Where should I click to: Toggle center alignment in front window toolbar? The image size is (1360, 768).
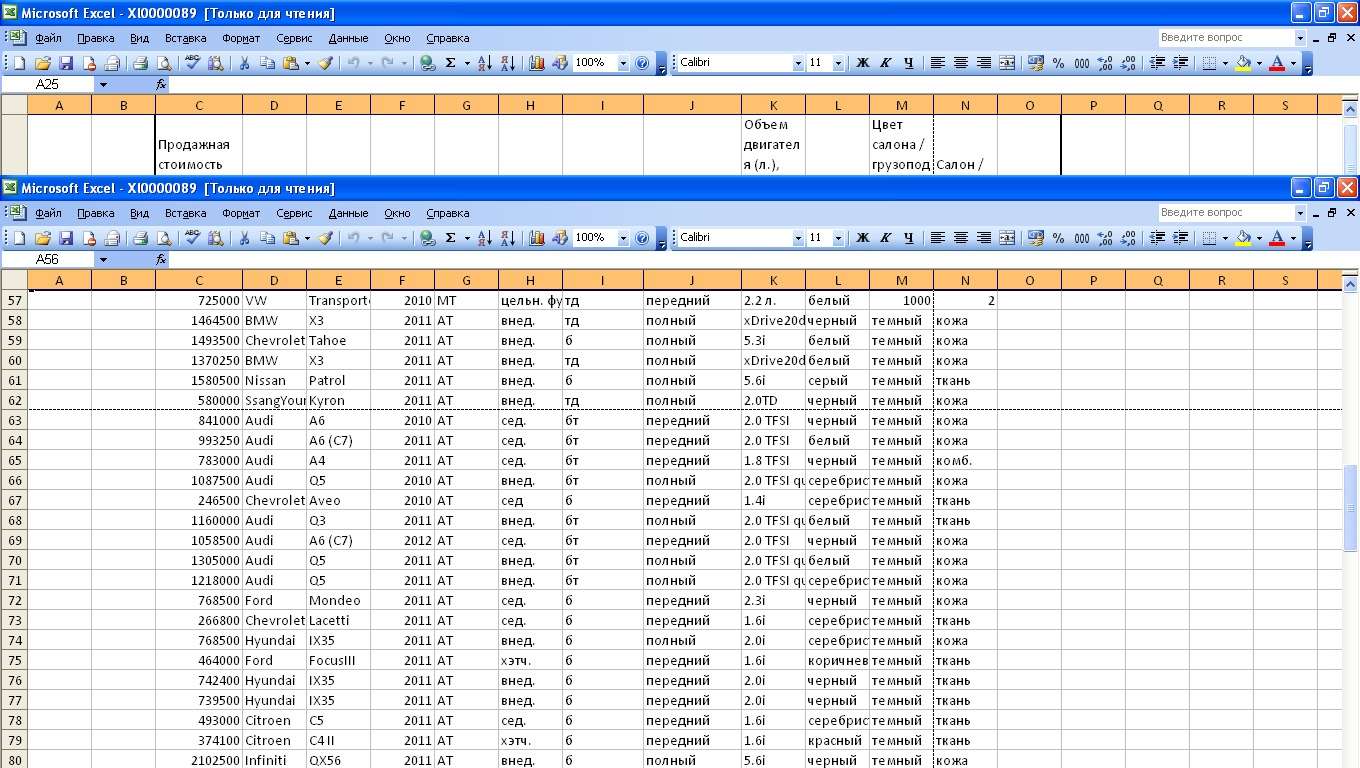tap(961, 238)
